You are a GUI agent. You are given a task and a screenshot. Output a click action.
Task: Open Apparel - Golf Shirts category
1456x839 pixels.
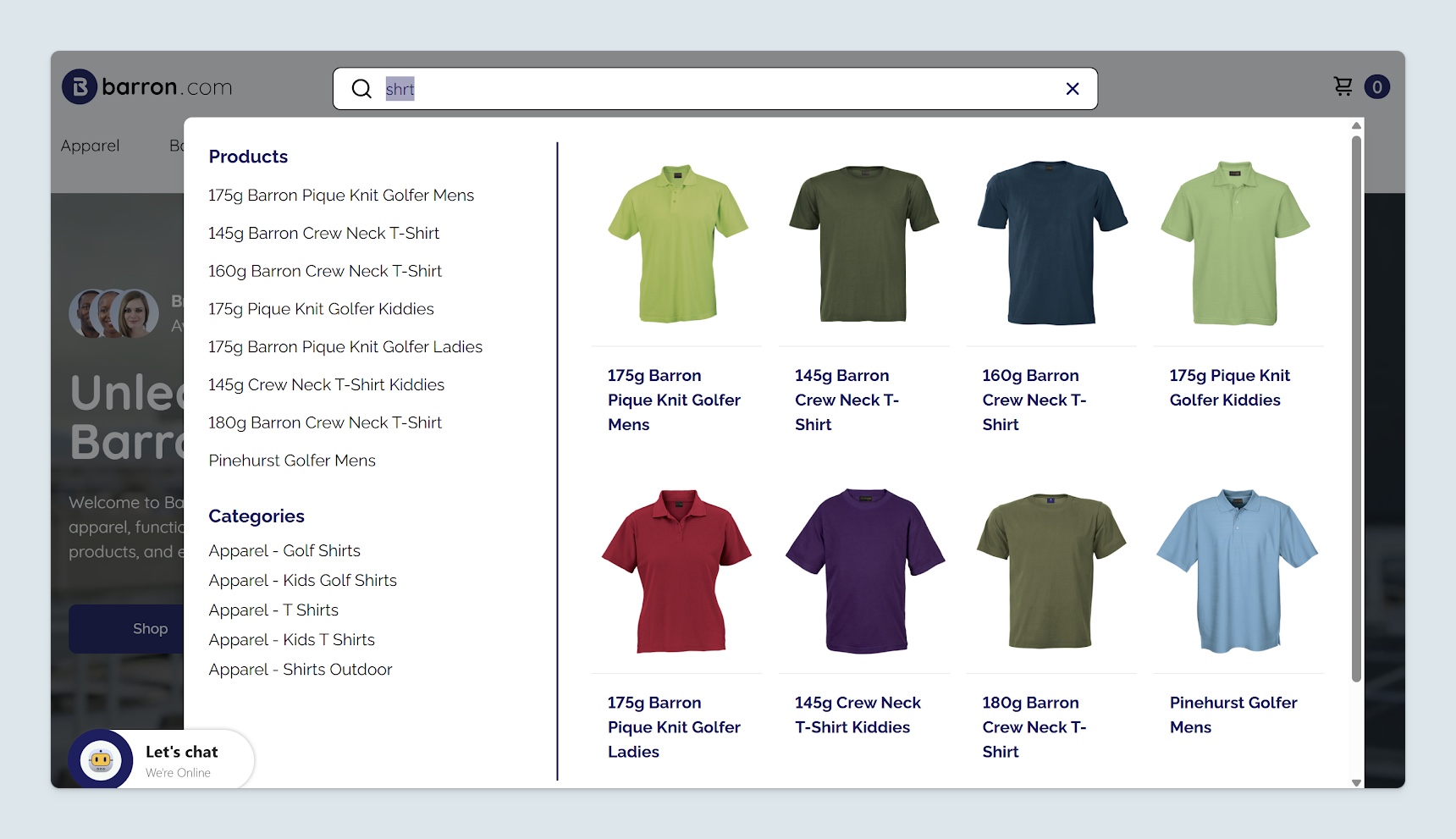284,551
